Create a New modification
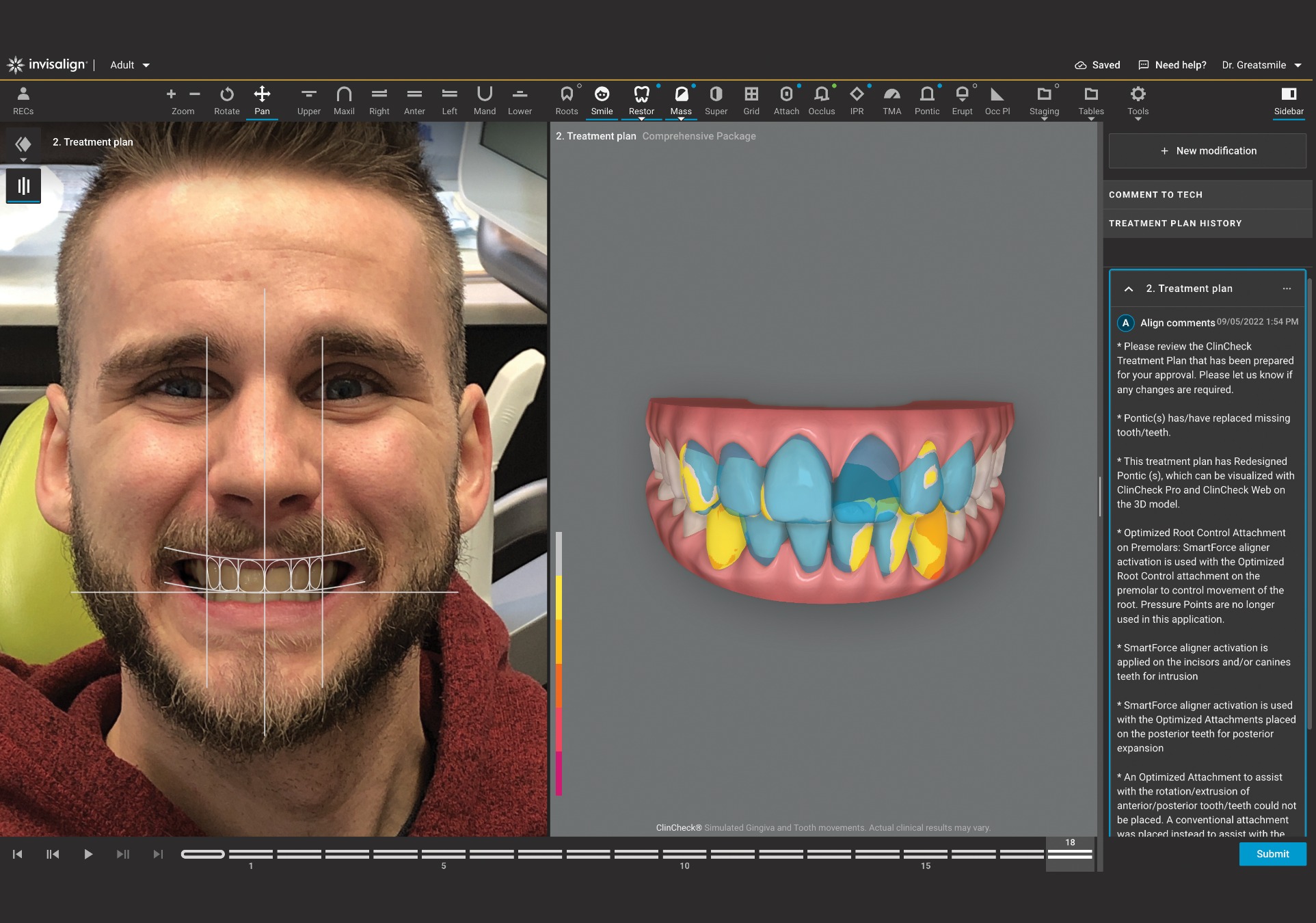 click(x=1207, y=150)
